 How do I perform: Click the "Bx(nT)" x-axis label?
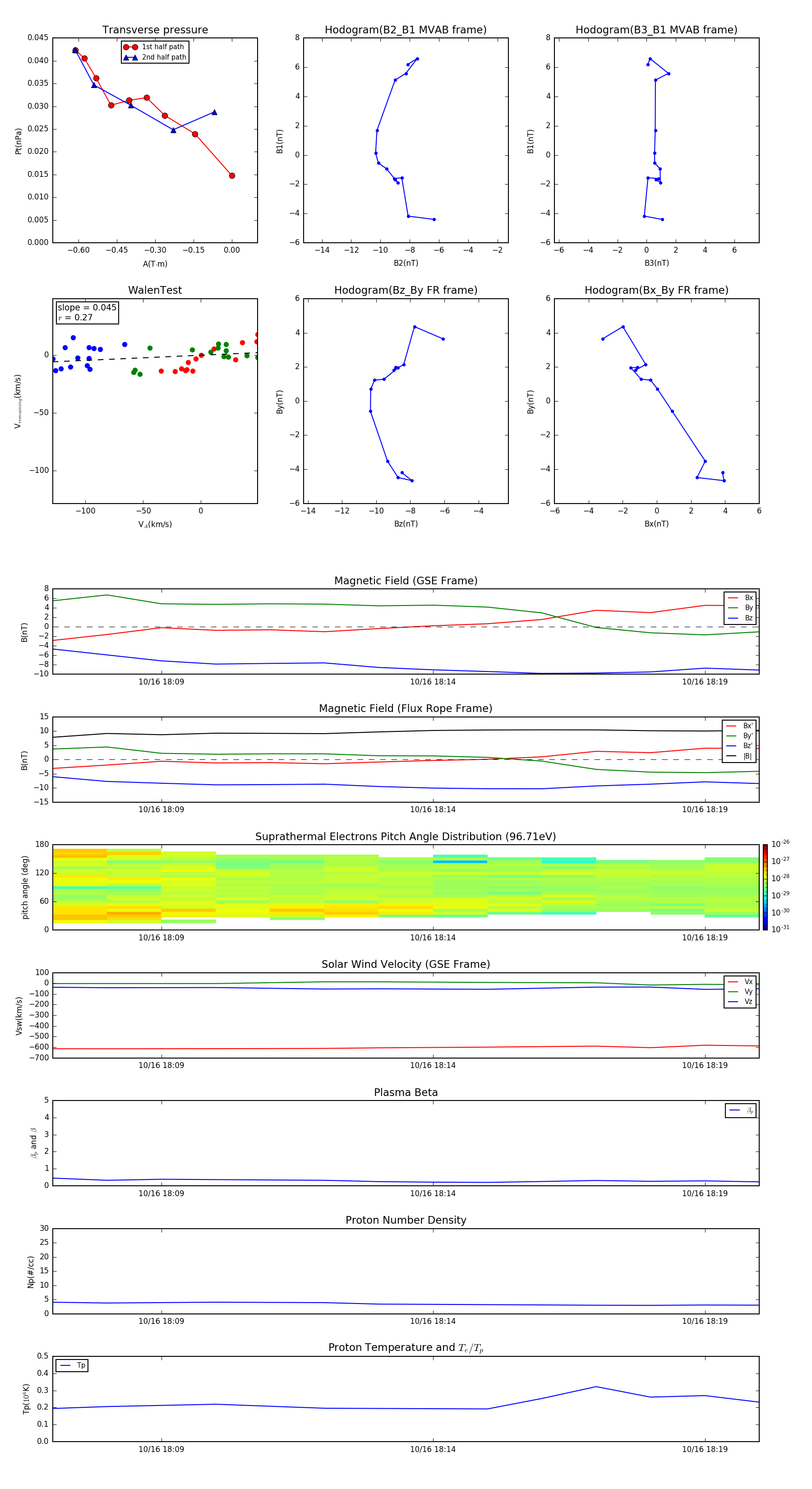656,524
